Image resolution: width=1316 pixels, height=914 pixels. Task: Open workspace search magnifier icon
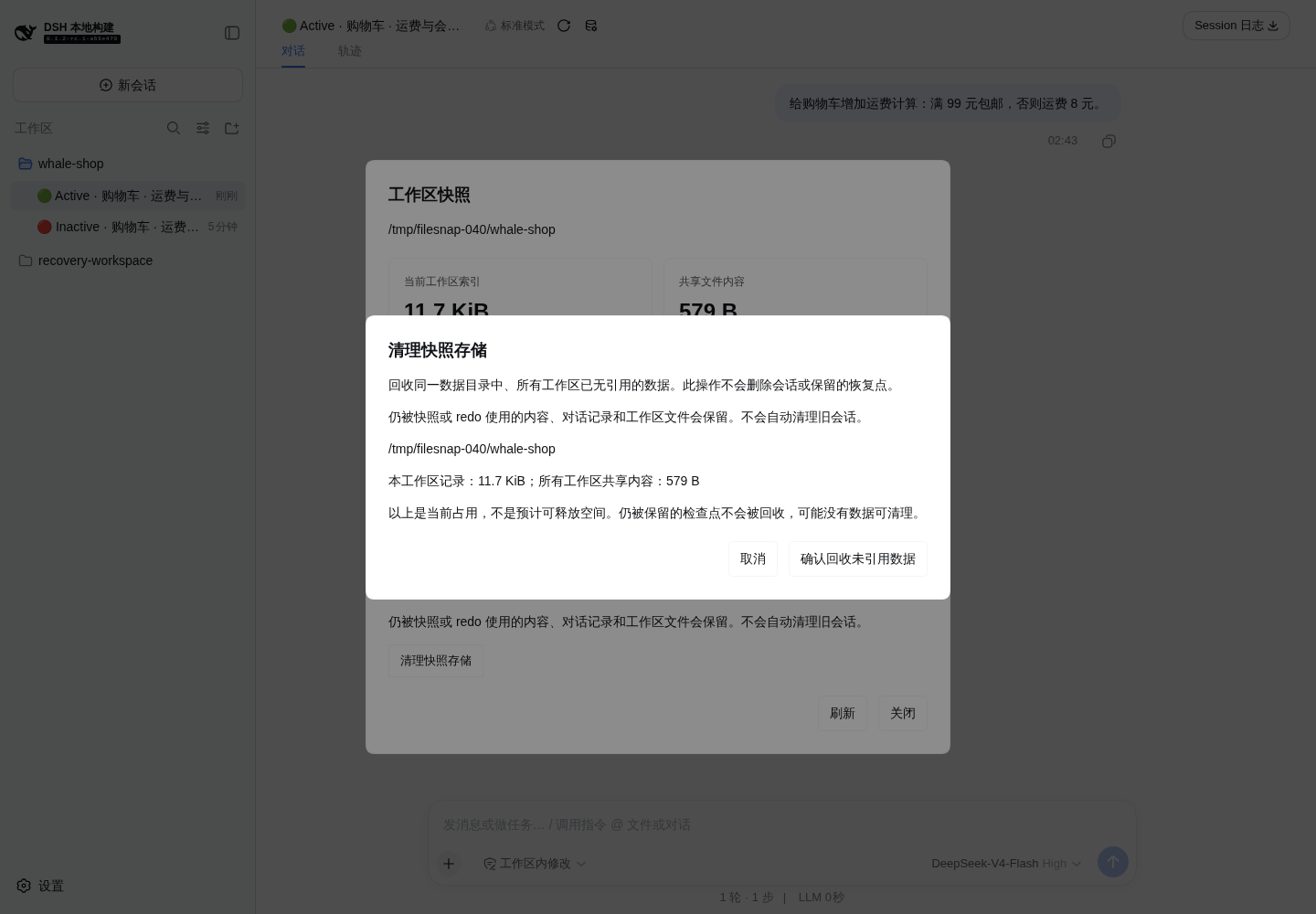pyautogui.click(x=174, y=128)
